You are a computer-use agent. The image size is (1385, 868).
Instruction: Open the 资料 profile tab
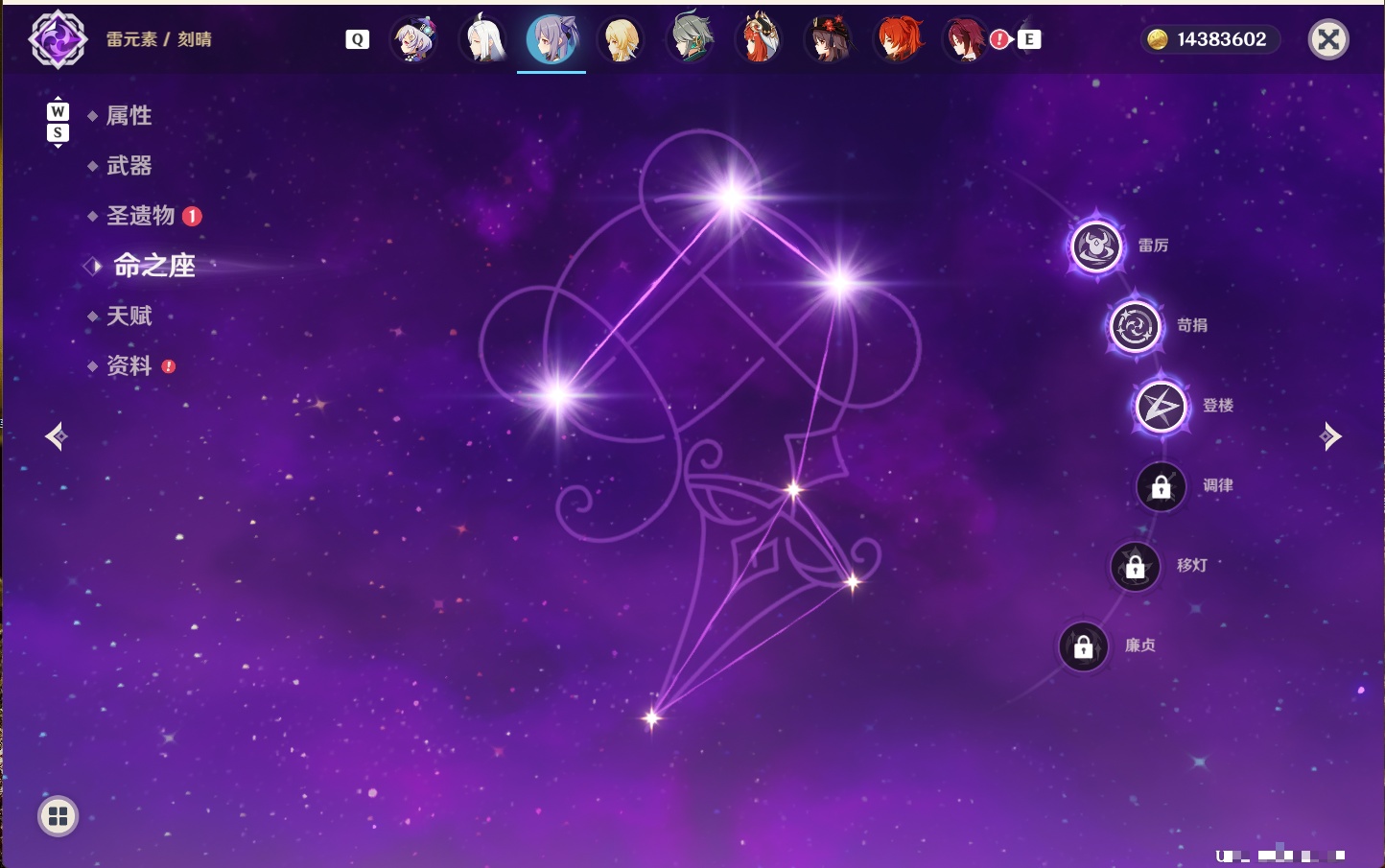point(129,365)
